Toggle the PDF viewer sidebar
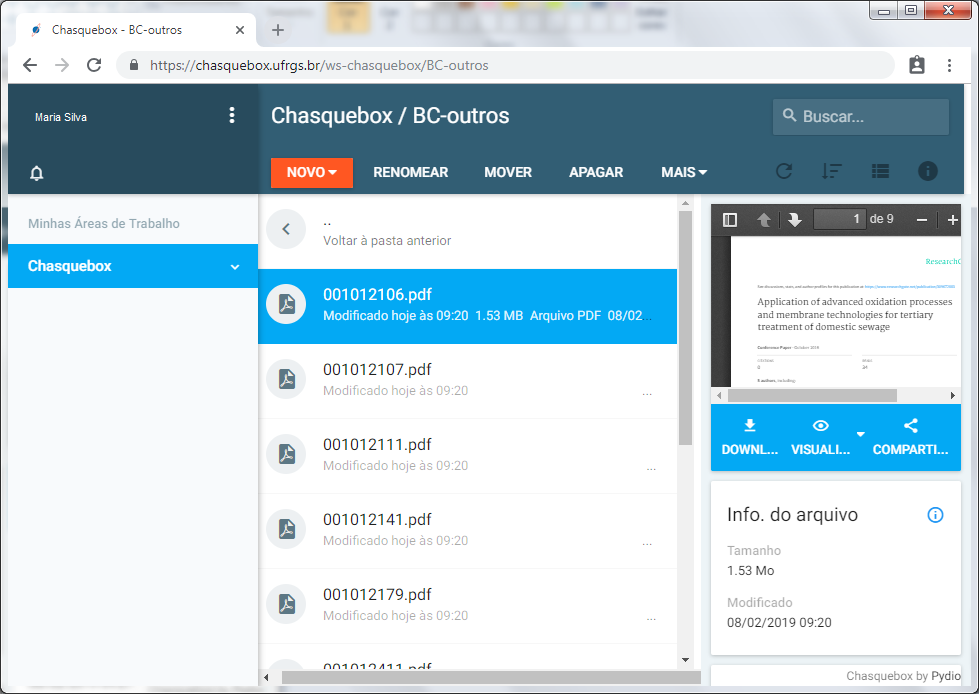The height and width of the screenshot is (694, 979). 730,220
